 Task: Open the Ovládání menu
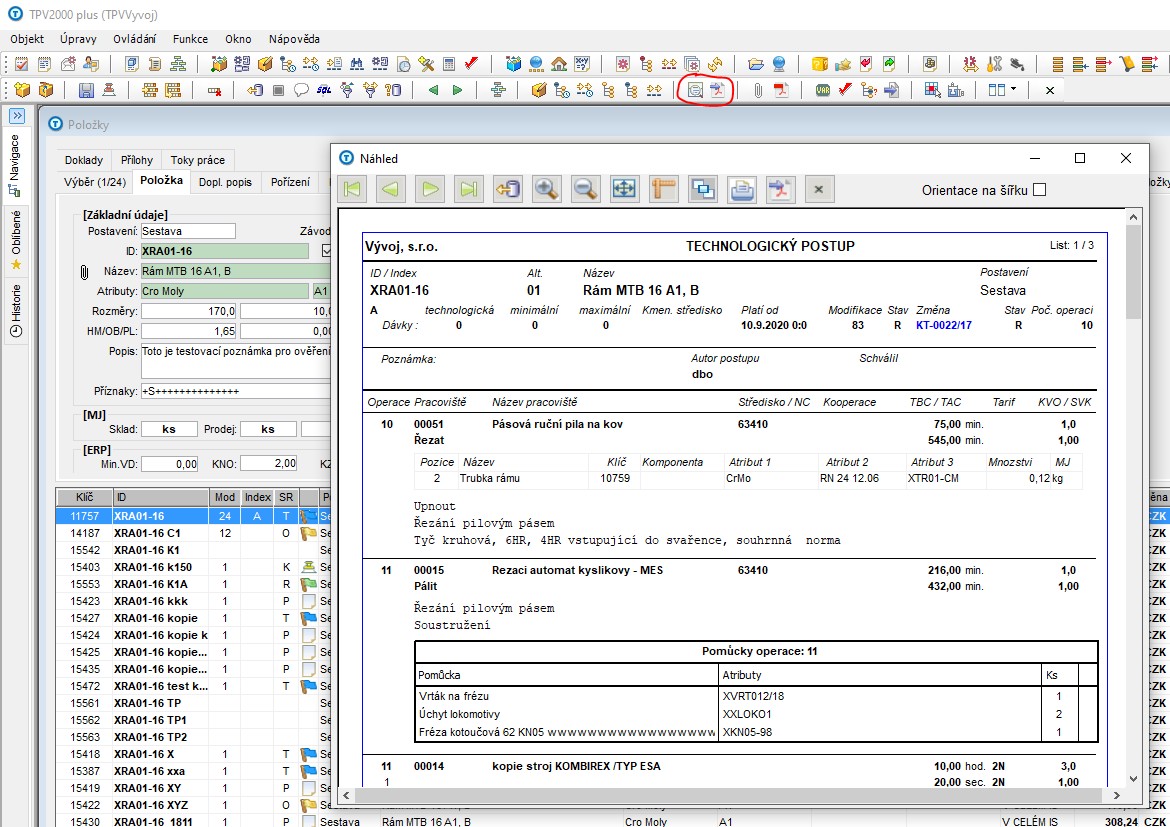135,39
